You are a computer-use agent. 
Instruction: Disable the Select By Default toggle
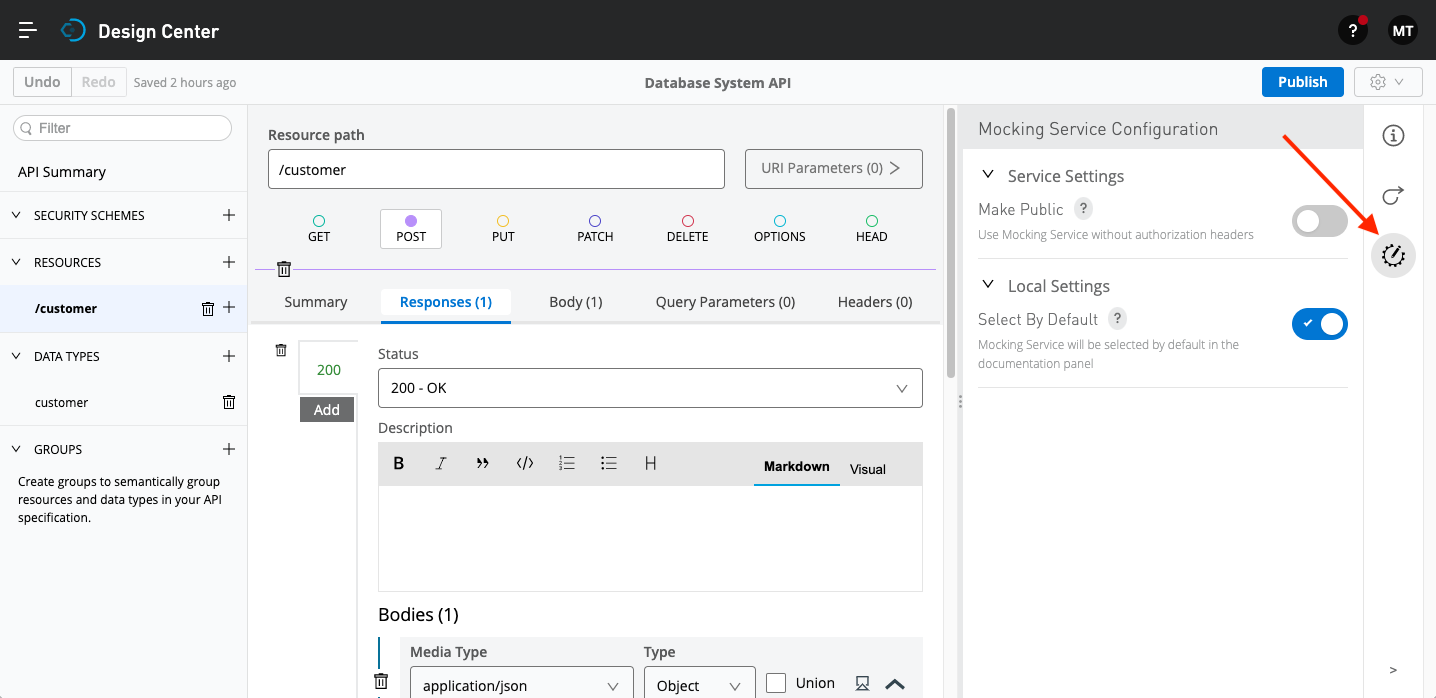click(x=1319, y=323)
